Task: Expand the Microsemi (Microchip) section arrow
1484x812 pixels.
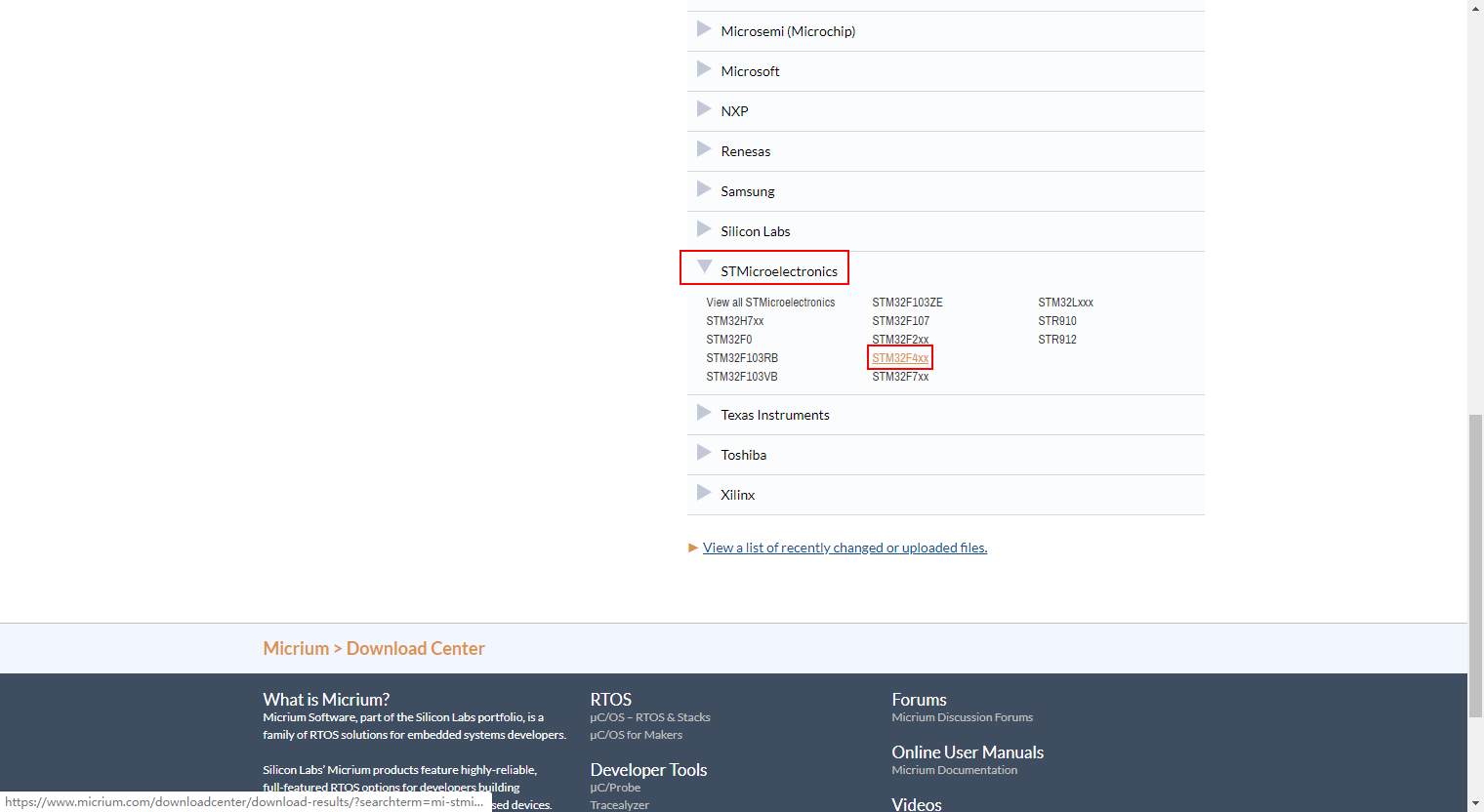Action: point(703,29)
